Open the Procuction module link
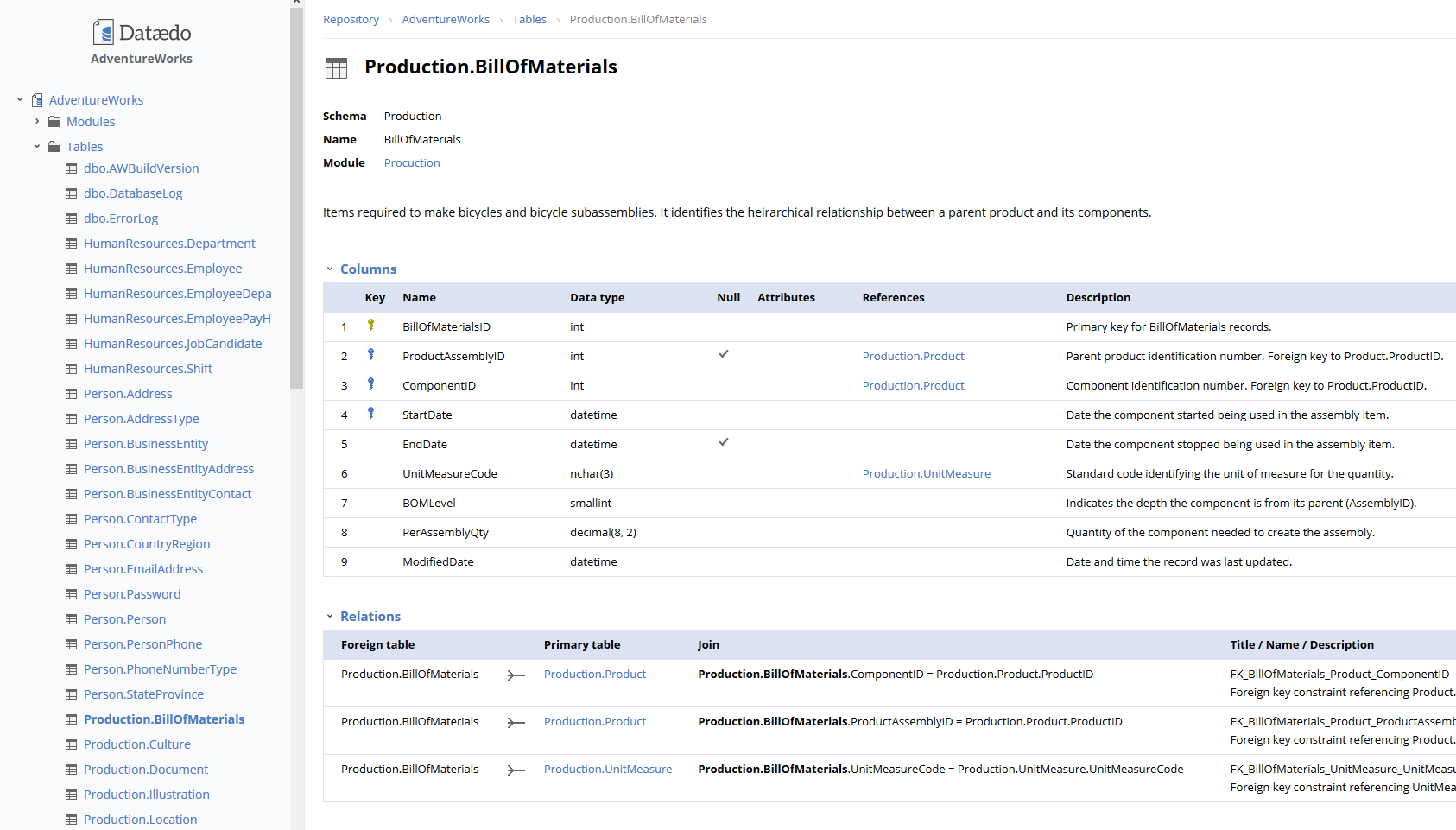 [x=412, y=163]
